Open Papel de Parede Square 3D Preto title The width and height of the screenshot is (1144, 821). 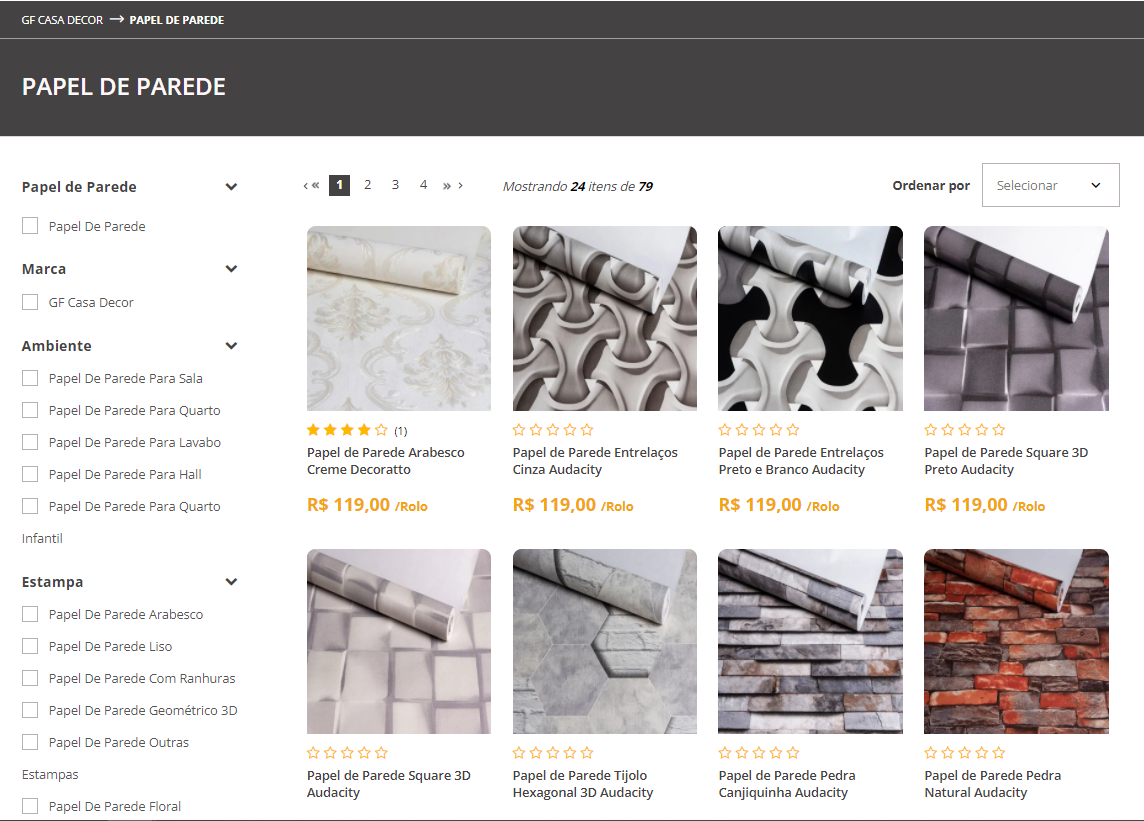point(1006,461)
